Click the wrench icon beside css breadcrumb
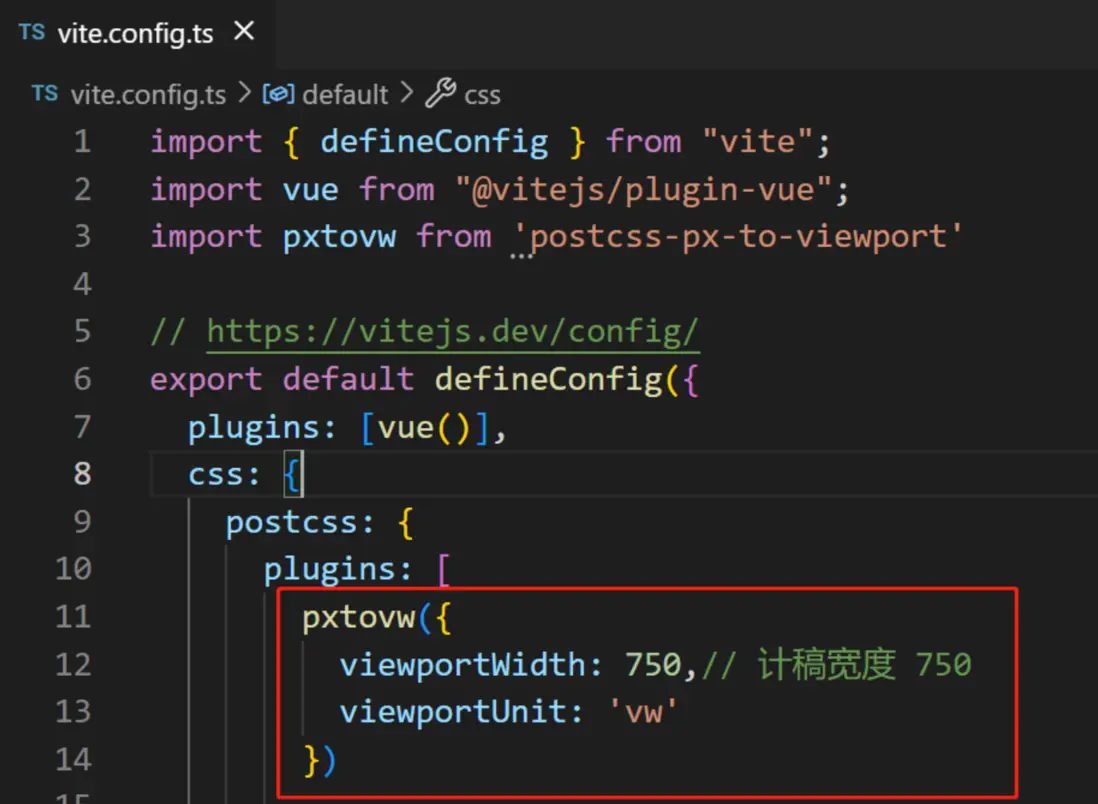Viewport: 1098px width, 804px height. [441, 94]
